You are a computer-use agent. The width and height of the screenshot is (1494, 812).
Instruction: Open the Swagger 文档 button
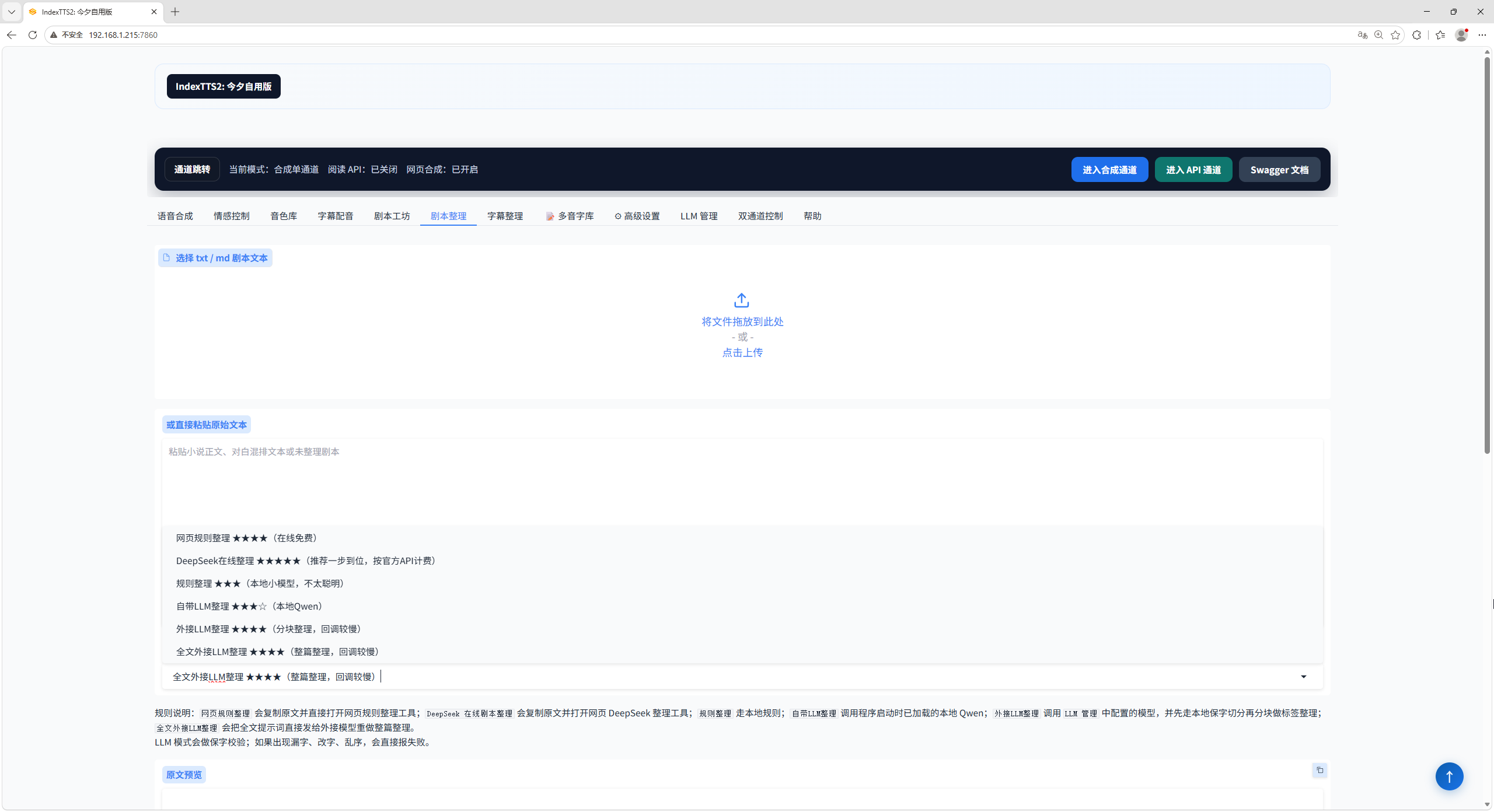coord(1279,170)
